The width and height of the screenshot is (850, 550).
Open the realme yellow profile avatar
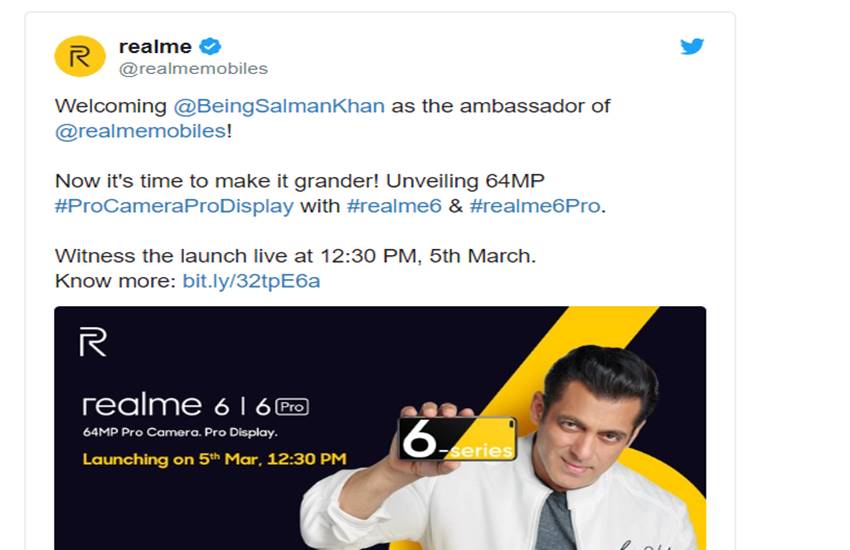tap(79, 56)
